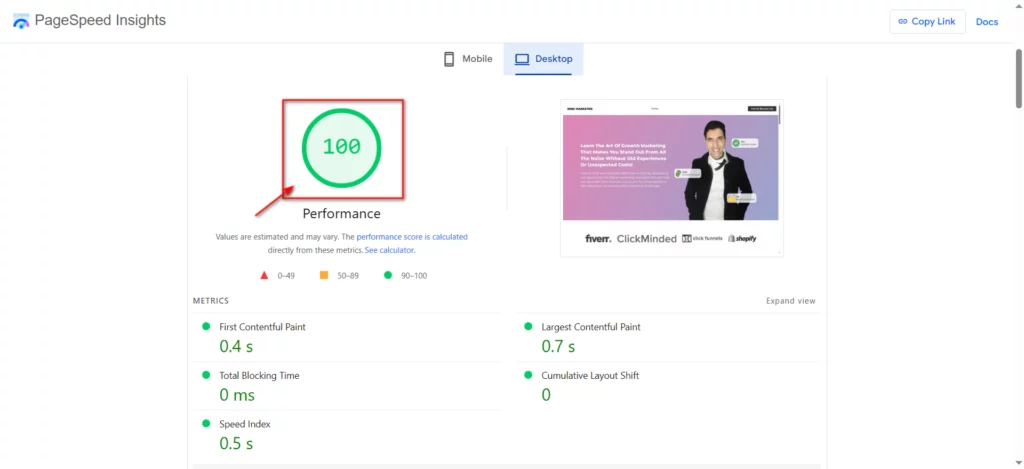This screenshot has width=1024, height=469.
Task: Click the green circle 90–100 legend icon
Action: (x=388, y=275)
